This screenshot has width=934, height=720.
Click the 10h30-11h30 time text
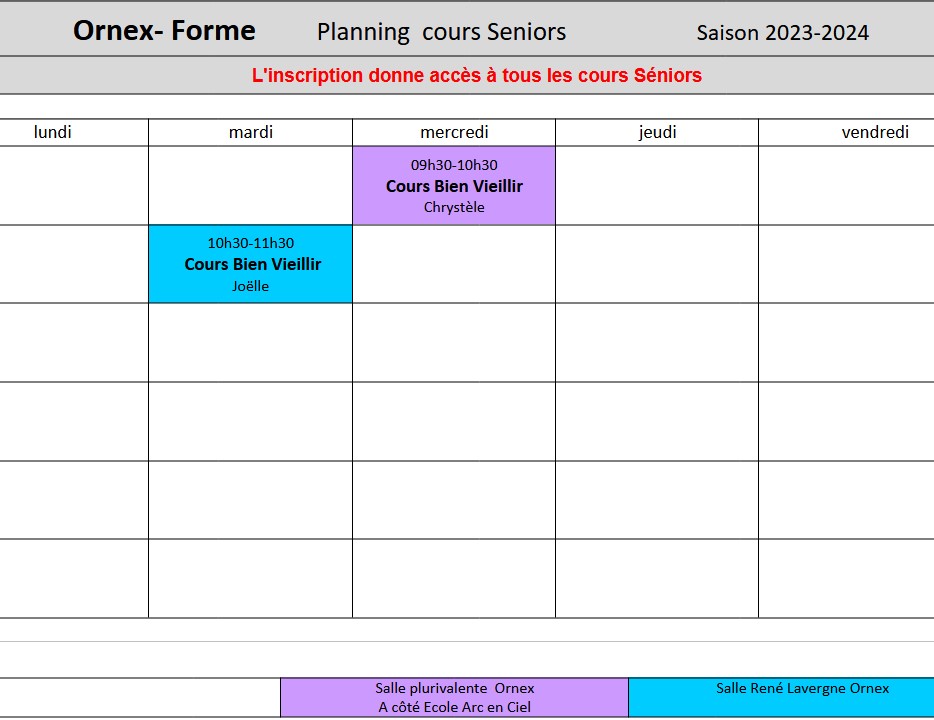click(x=251, y=243)
